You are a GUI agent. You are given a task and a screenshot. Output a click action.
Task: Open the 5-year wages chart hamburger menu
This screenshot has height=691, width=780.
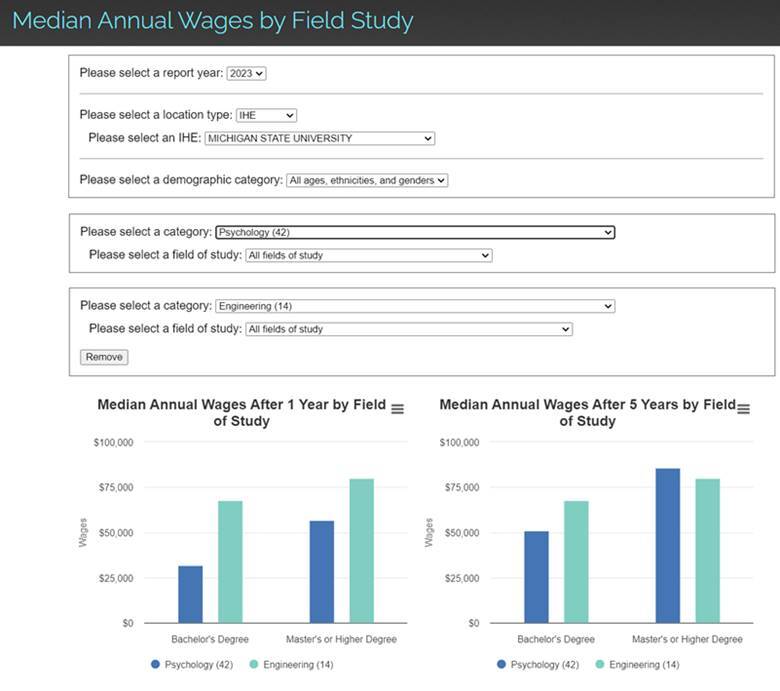click(x=743, y=406)
